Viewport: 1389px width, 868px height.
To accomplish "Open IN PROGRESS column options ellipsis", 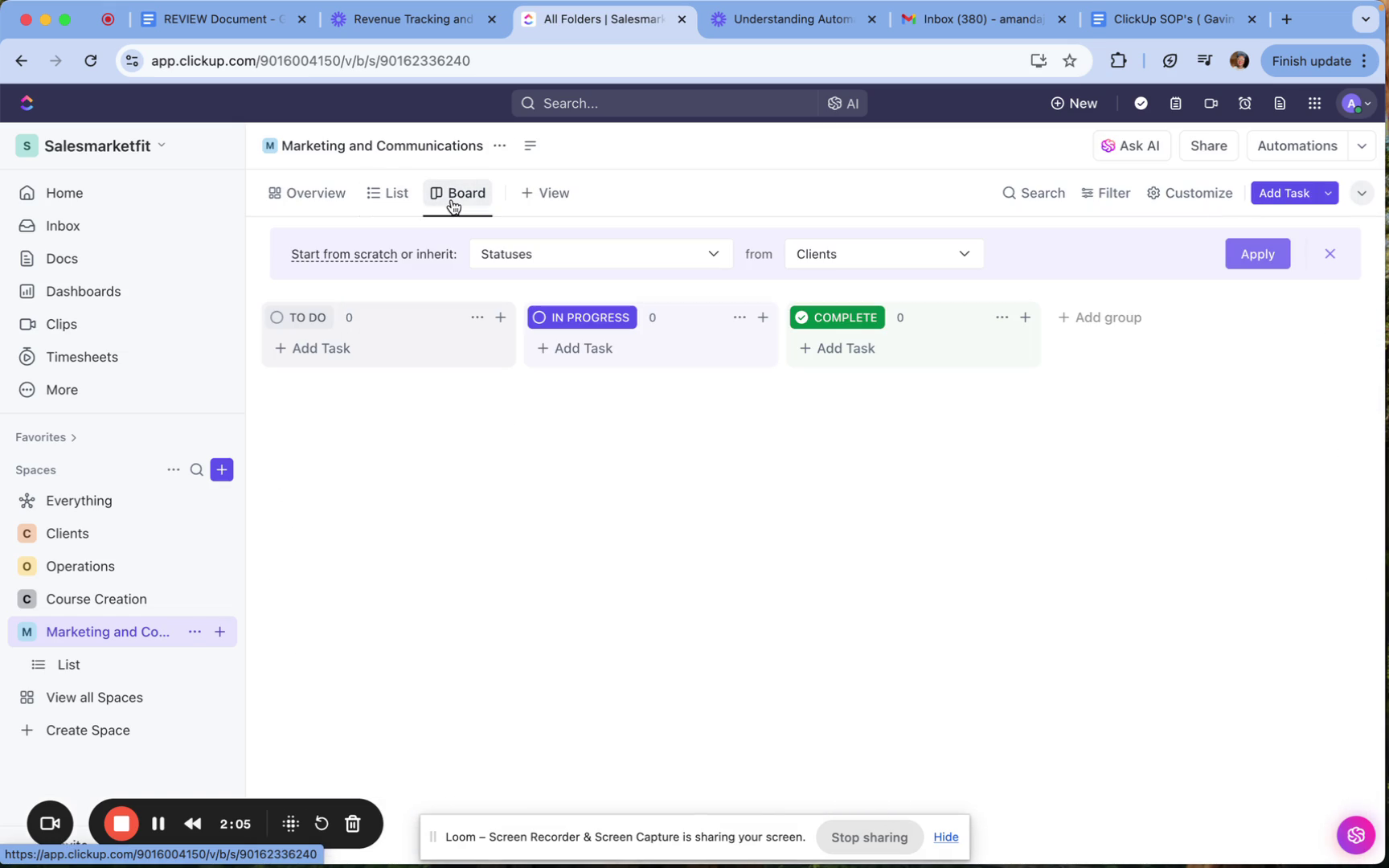I will pyautogui.click(x=740, y=317).
